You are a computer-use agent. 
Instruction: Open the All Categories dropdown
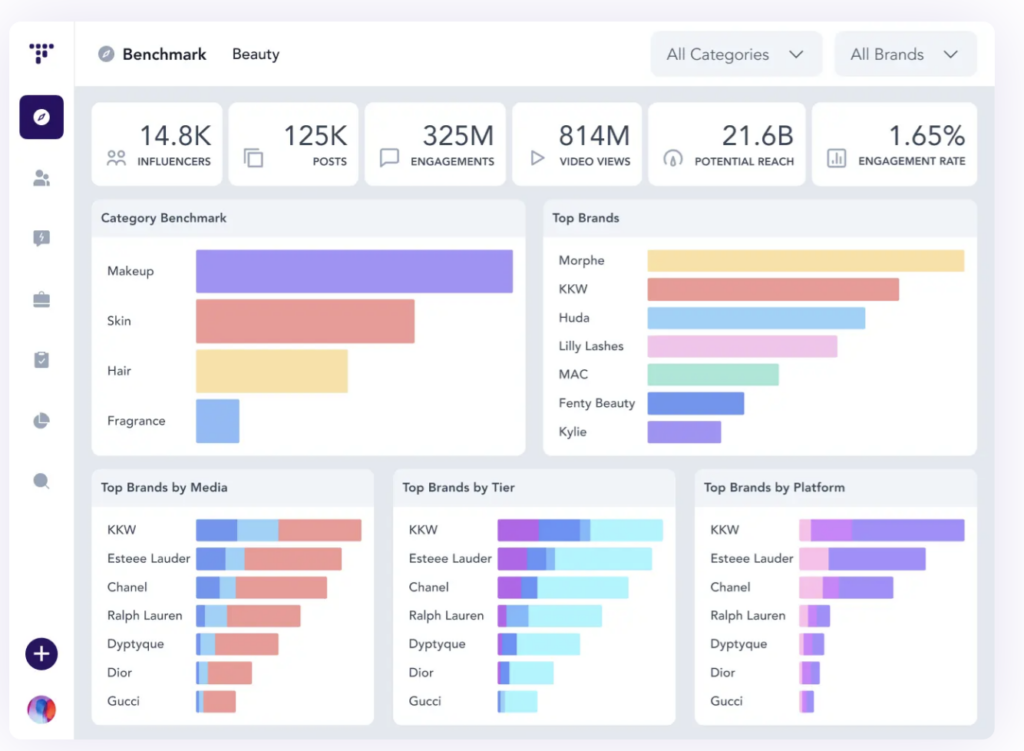pyautogui.click(x=736, y=54)
